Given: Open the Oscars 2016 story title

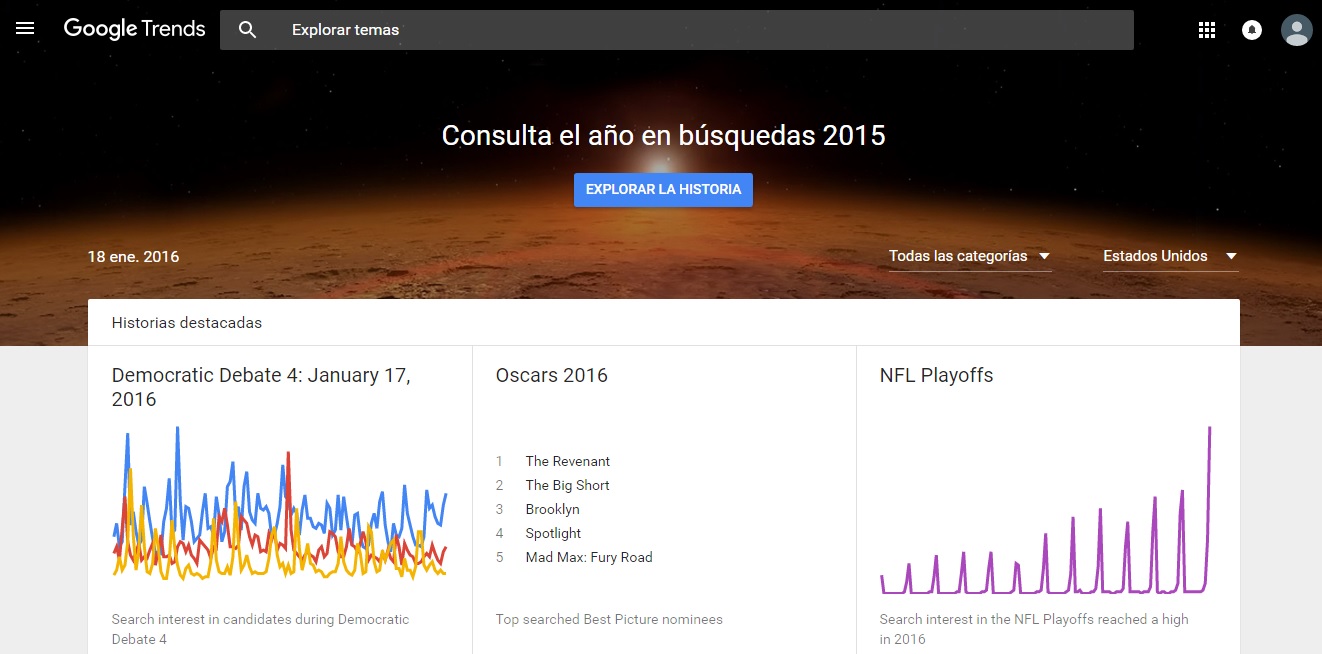Looking at the screenshot, I should (551, 376).
